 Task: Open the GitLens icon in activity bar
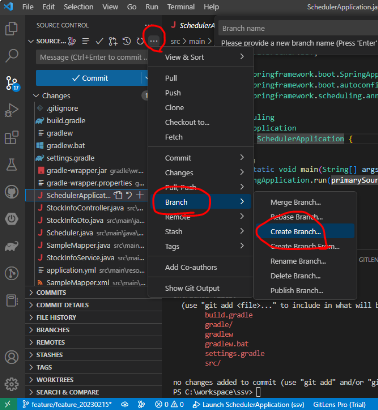pyautogui.click(x=12, y=273)
